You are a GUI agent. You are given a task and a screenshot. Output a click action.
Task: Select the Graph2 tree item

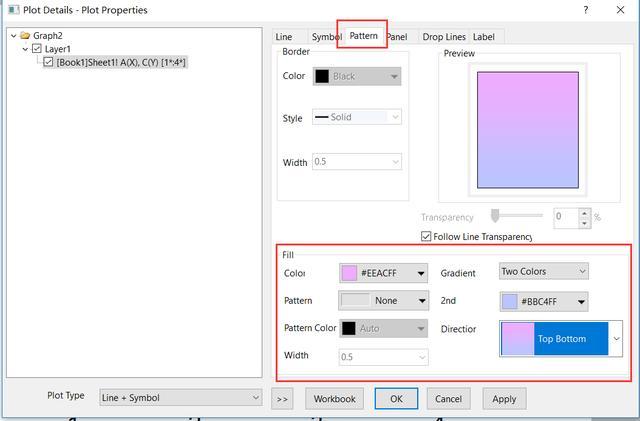click(47, 36)
